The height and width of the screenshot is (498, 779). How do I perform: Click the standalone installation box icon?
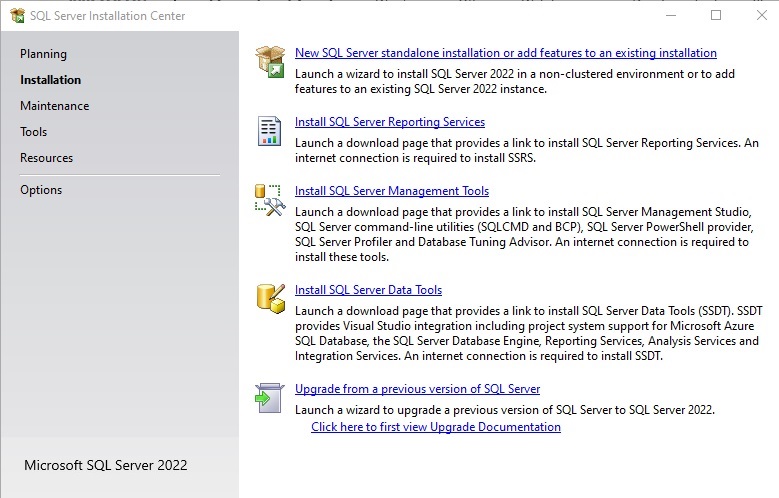click(269, 61)
